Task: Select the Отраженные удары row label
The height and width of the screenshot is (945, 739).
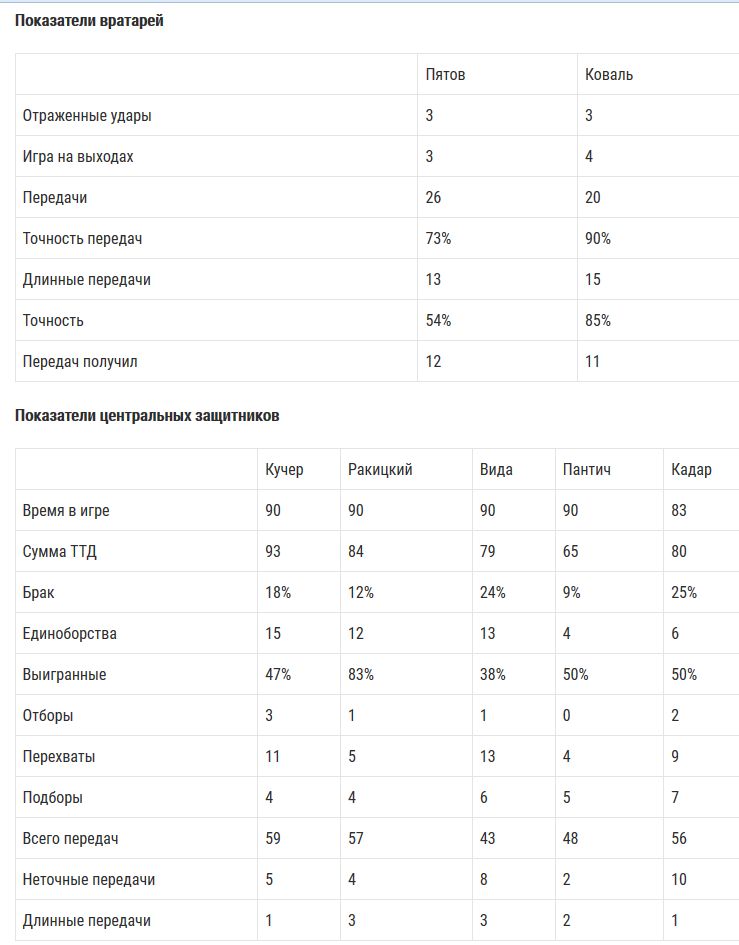Action: [87, 116]
